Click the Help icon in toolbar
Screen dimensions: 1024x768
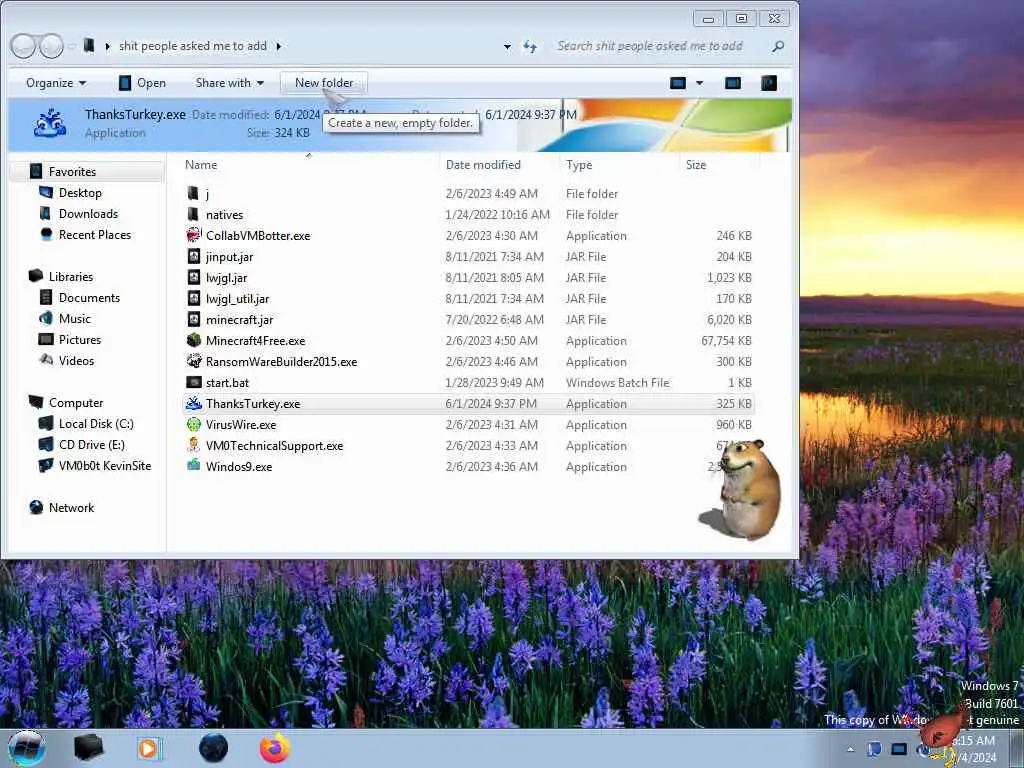[769, 83]
